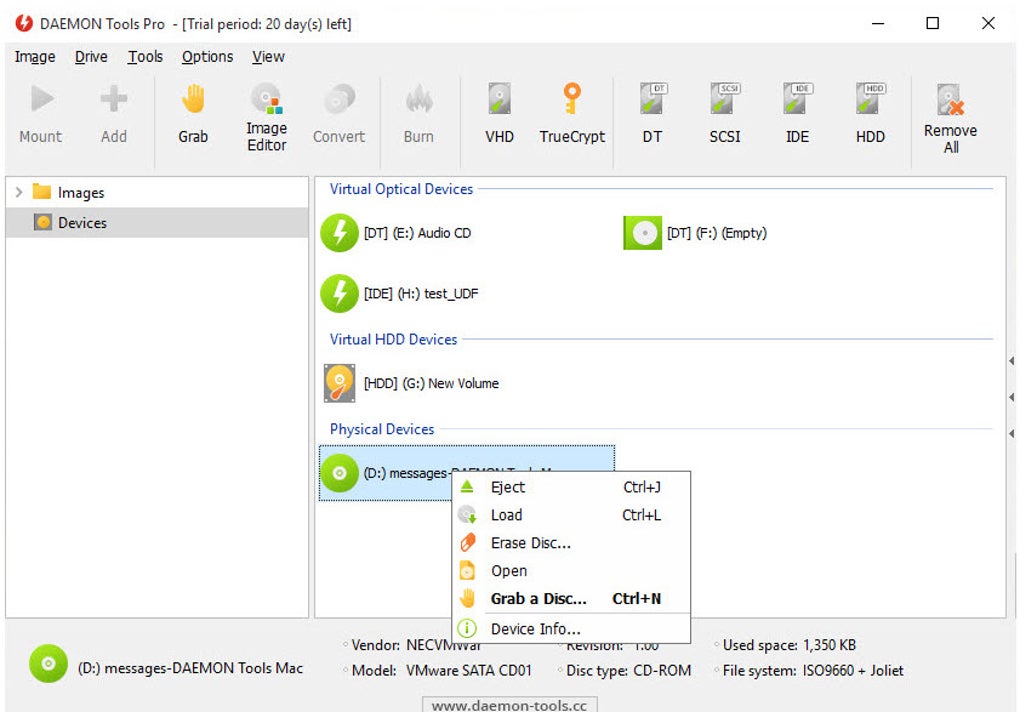Click the Virtual HDD Devices heading
Image resolution: width=1020 pixels, height=712 pixels.
(394, 339)
